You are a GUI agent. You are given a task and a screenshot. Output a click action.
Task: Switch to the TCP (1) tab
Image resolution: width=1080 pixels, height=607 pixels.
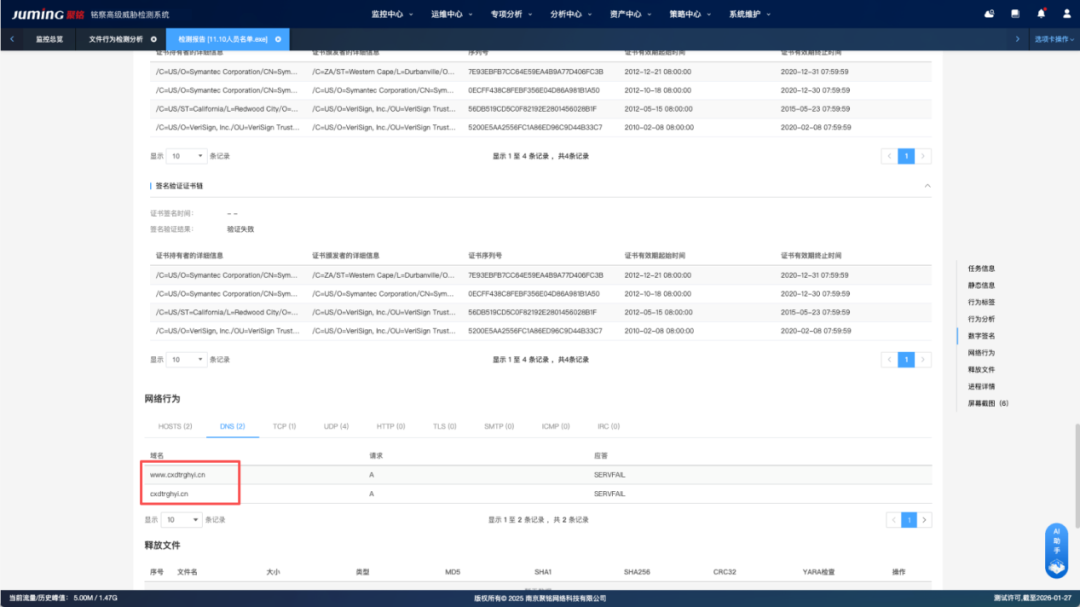(284, 426)
